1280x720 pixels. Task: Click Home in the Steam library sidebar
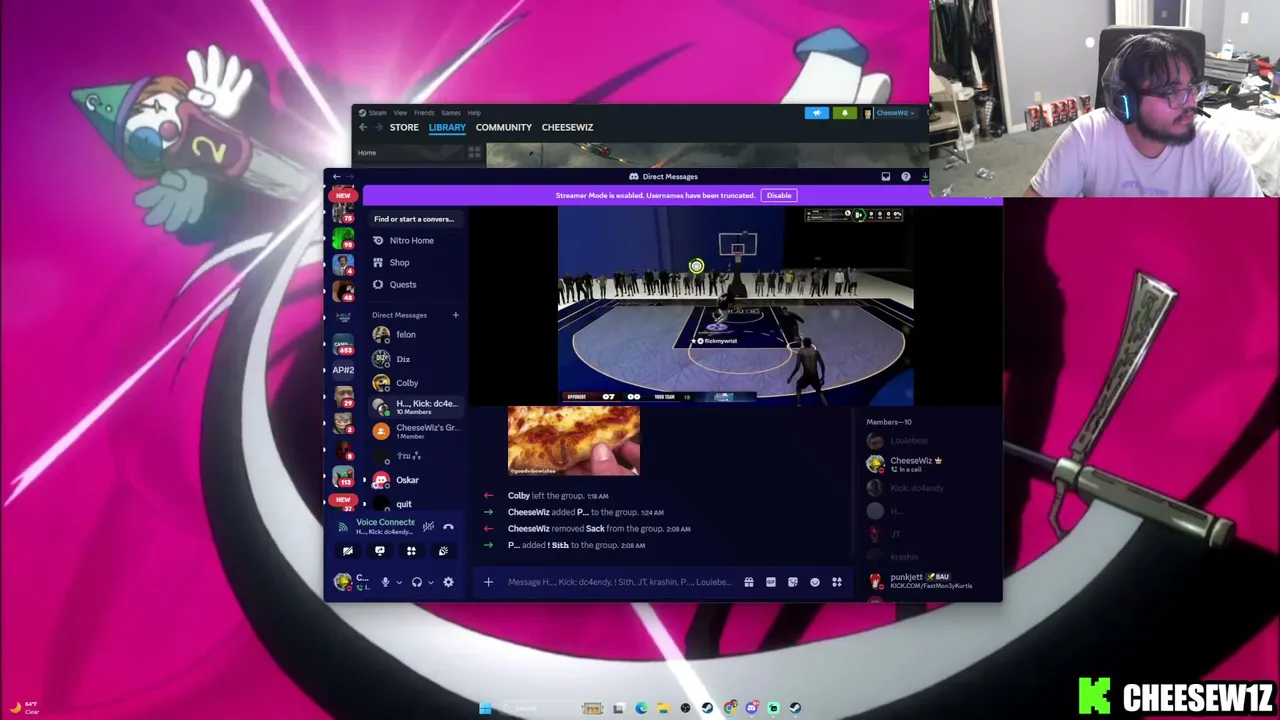[367, 153]
